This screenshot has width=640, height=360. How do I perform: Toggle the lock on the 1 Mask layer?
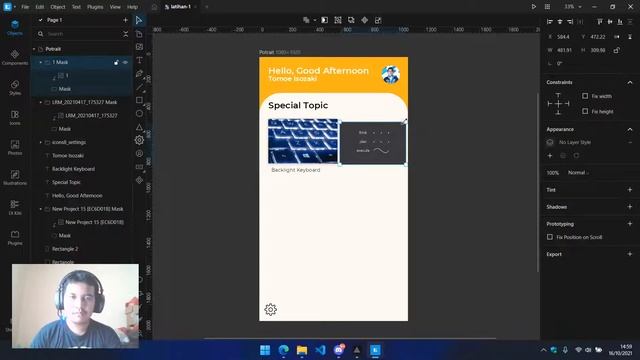(116, 62)
